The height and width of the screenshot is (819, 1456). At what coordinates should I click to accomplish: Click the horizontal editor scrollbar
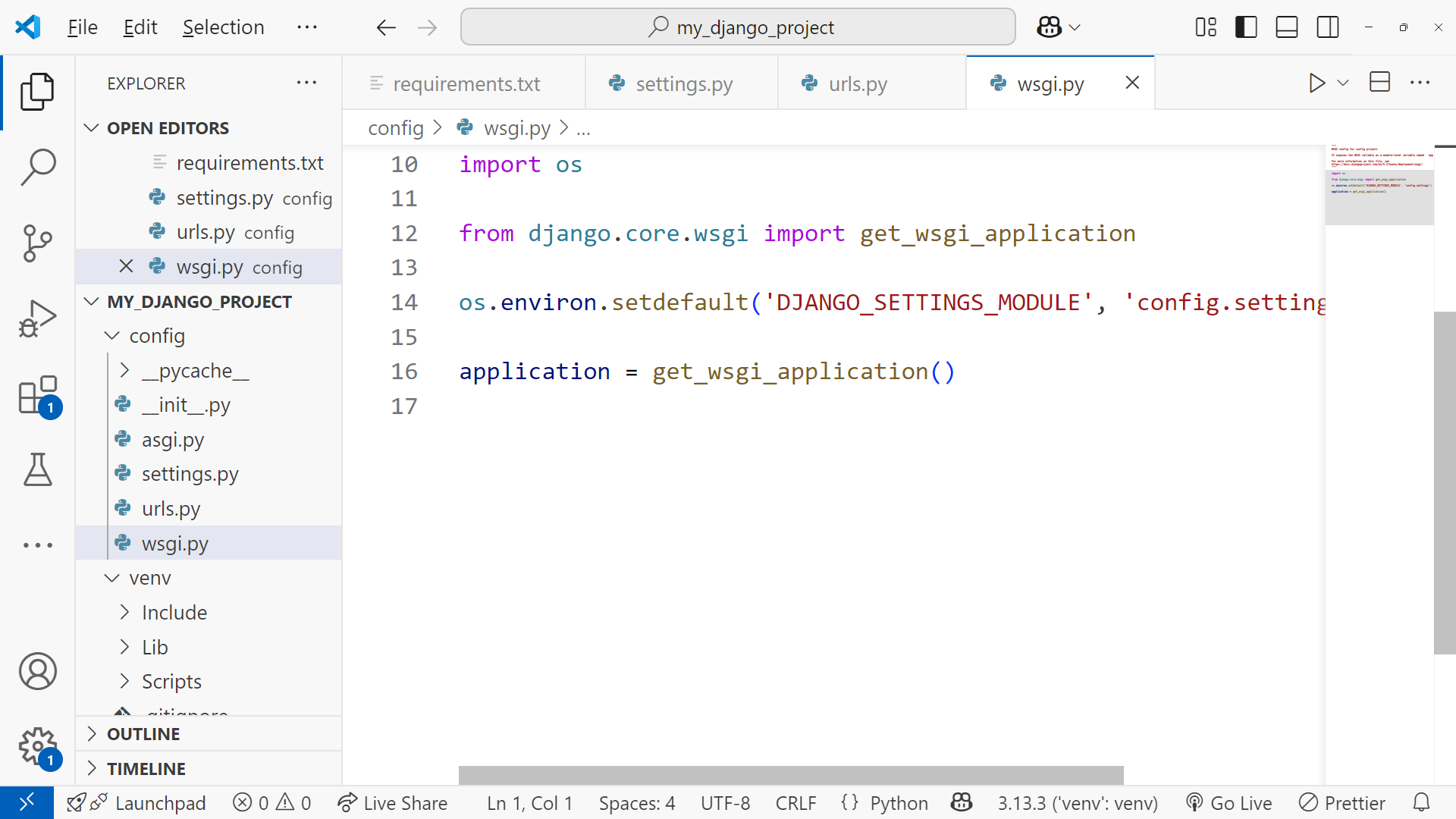tap(790, 775)
